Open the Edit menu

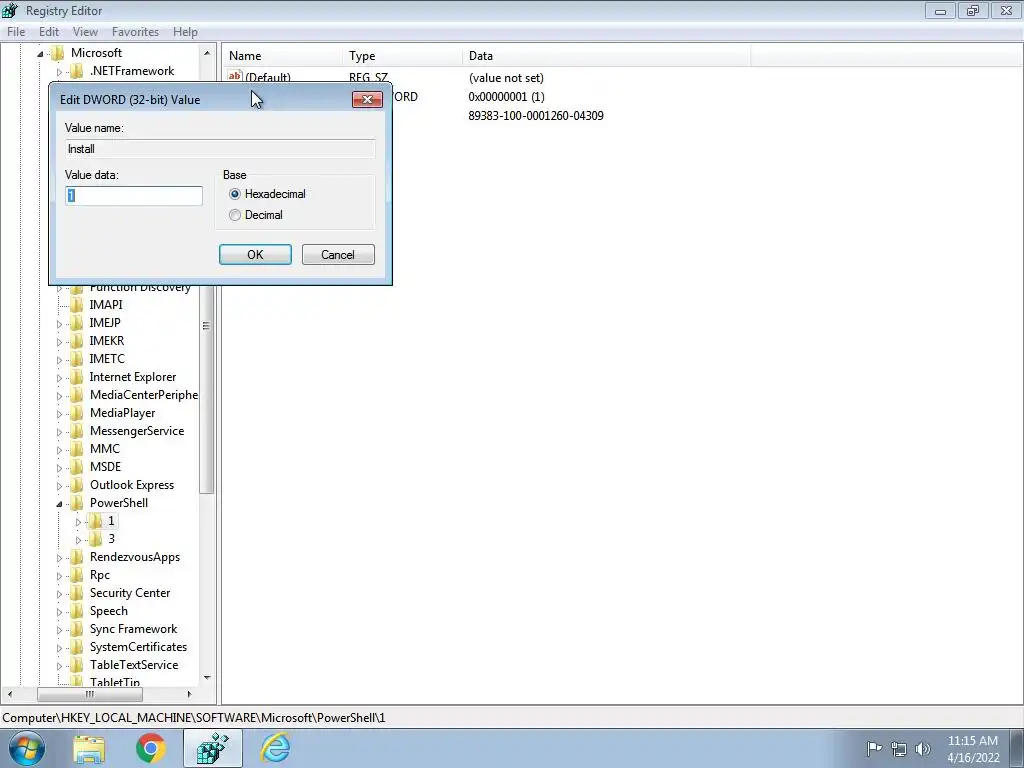pyautogui.click(x=49, y=31)
